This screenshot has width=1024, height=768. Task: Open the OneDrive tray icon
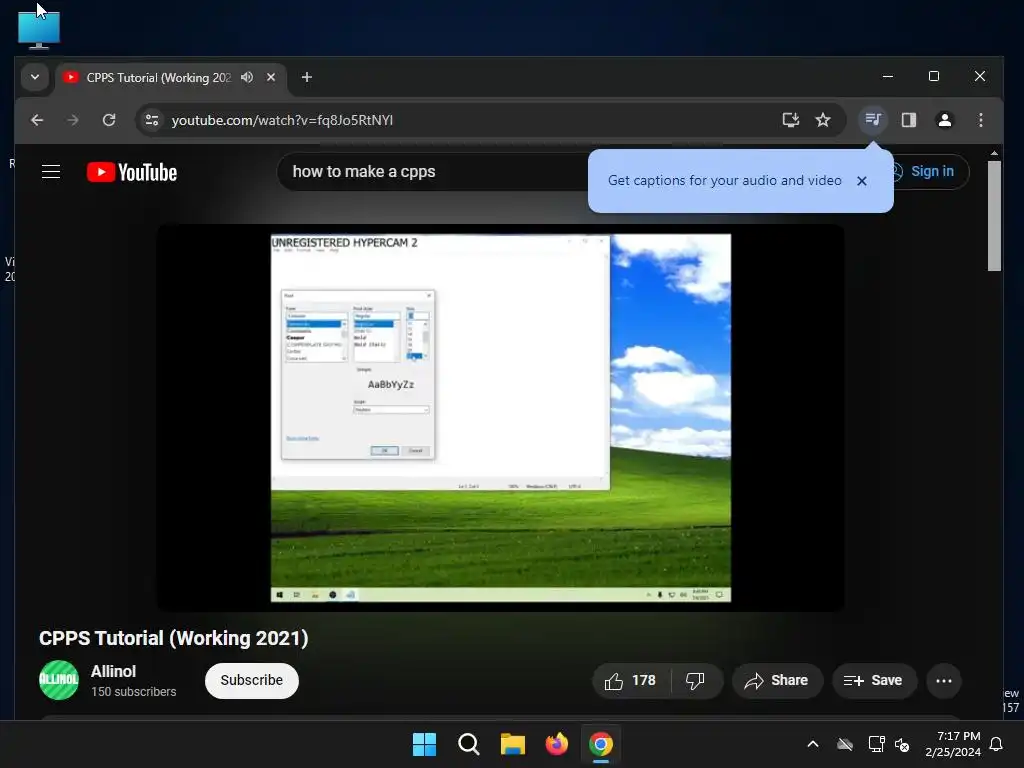click(845, 744)
